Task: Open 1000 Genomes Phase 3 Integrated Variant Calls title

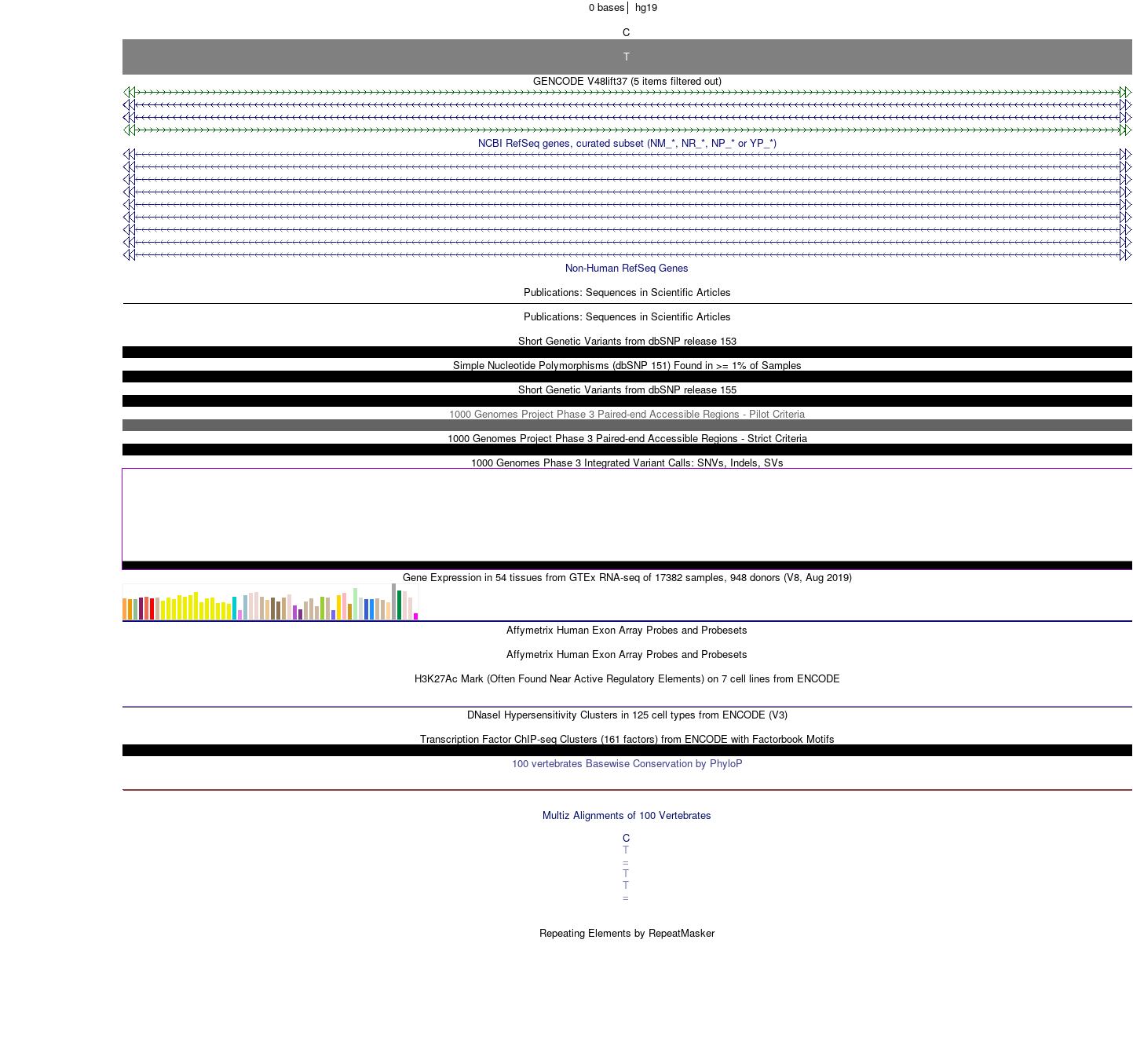Action: click(x=627, y=463)
